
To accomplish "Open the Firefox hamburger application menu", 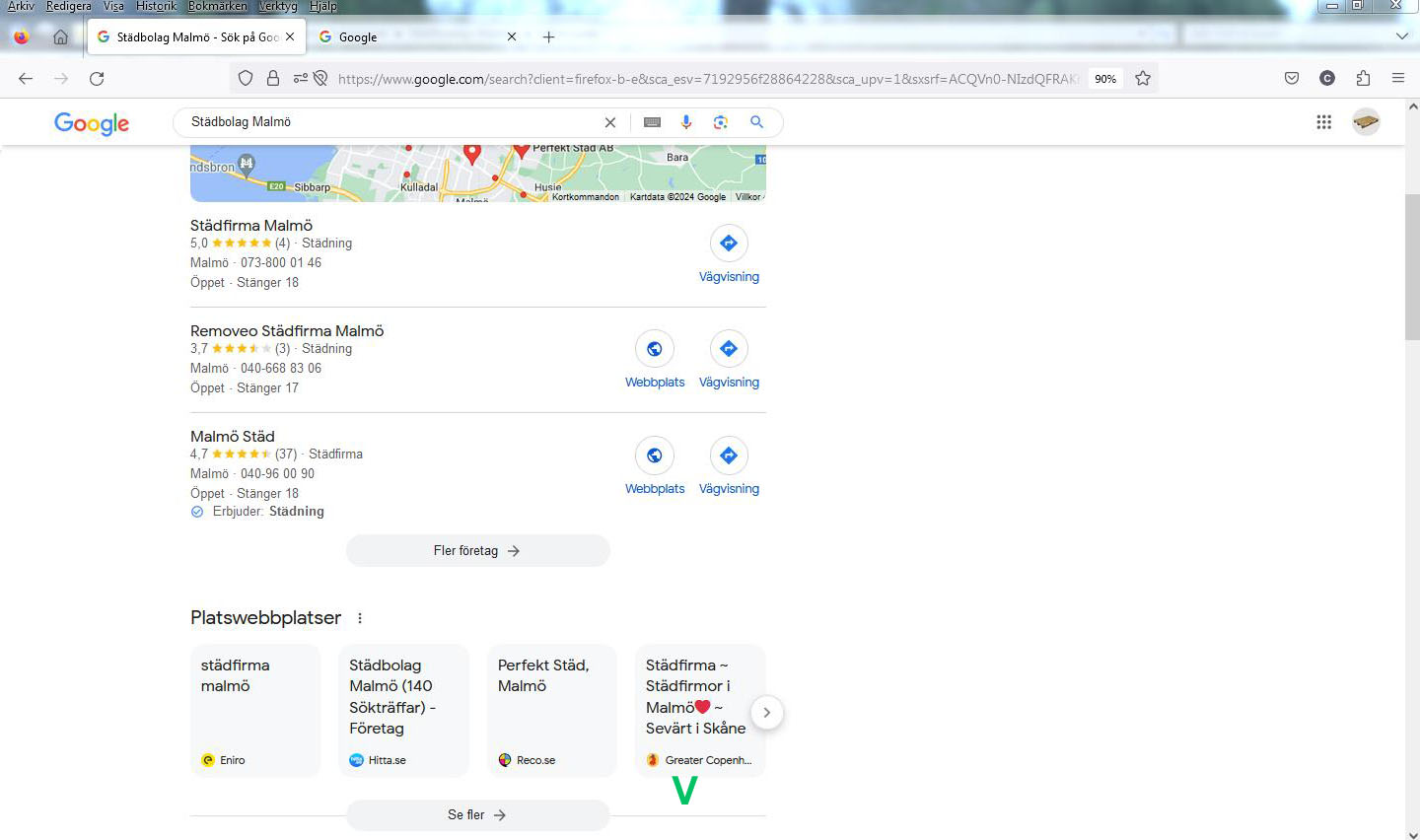I will point(1398,79).
